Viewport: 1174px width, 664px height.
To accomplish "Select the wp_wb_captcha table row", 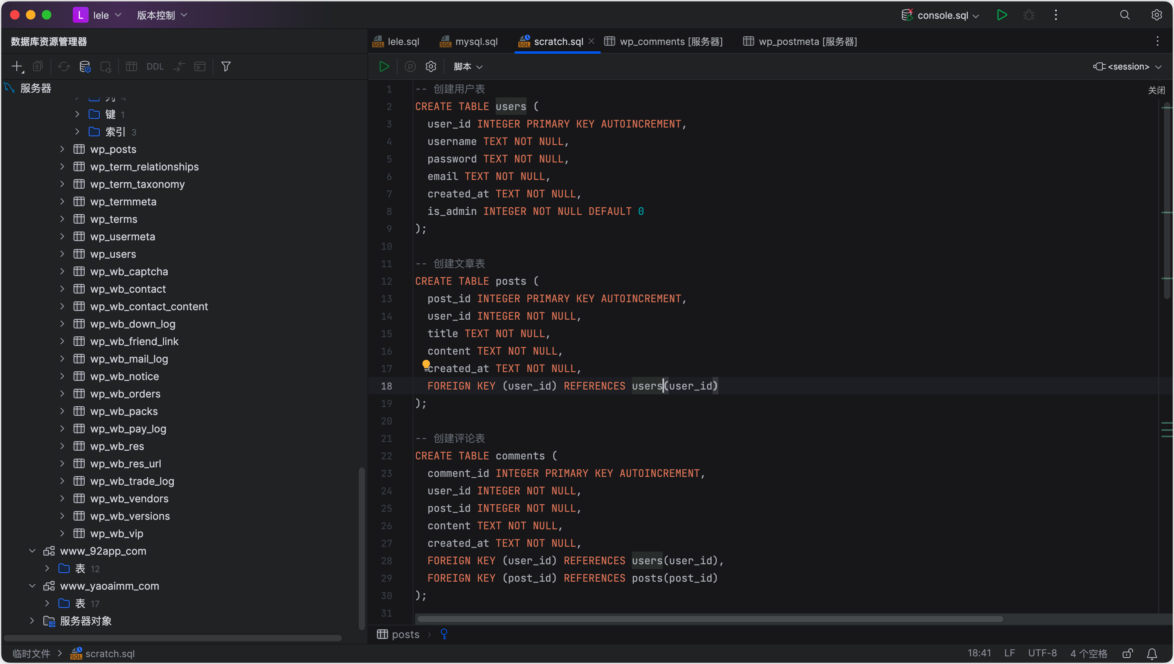I will (x=183, y=272).
